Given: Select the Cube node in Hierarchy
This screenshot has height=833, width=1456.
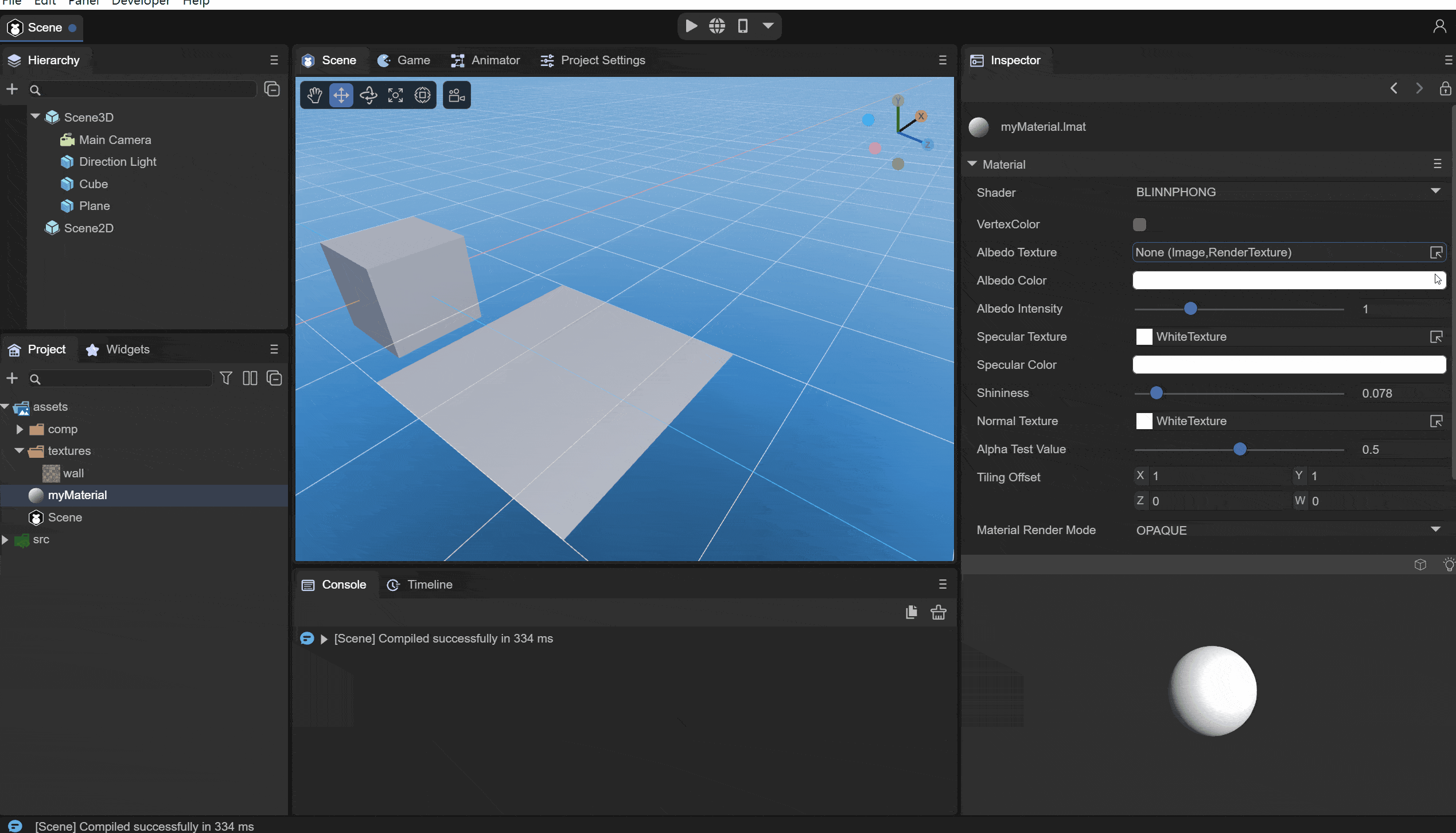Looking at the screenshot, I should (93, 184).
